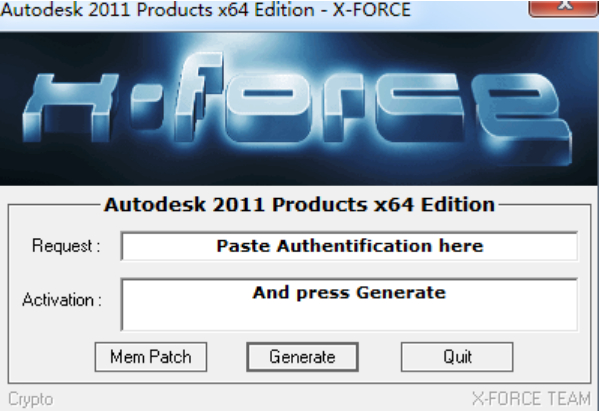This screenshot has width=599, height=412.
Task: Click the blank lower area of the Activation box
Action: pos(349,318)
